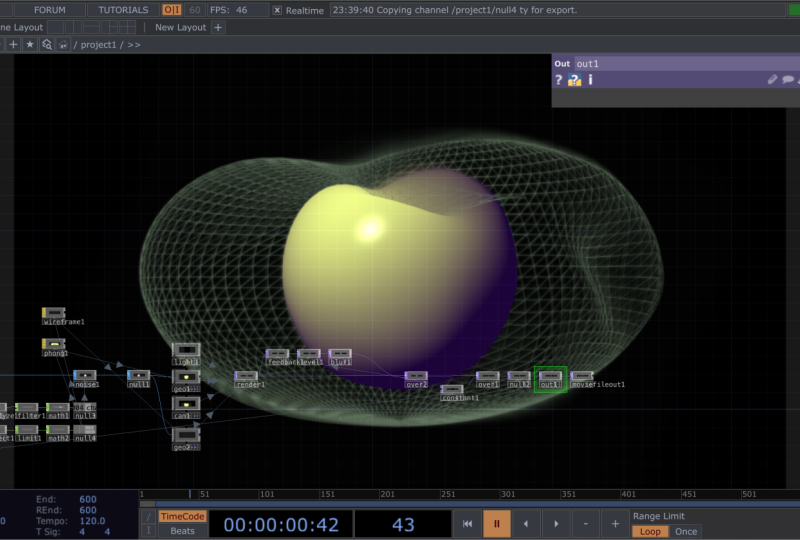Open the operator search magnifier icon
The width and height of the screenshot is (800, 540).
click(46, 45)
